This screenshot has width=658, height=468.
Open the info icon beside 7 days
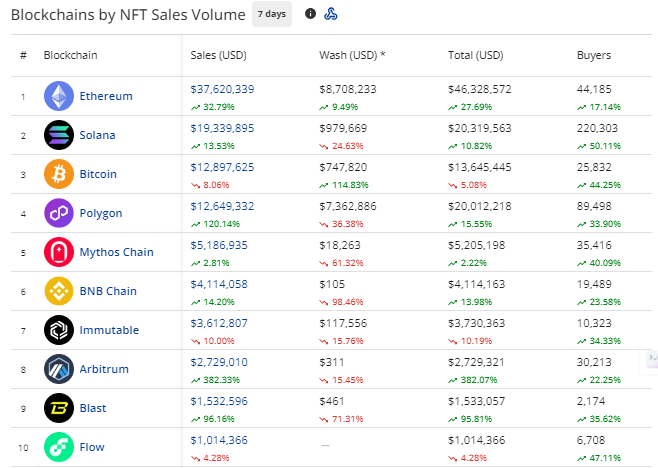click(311, 14)
